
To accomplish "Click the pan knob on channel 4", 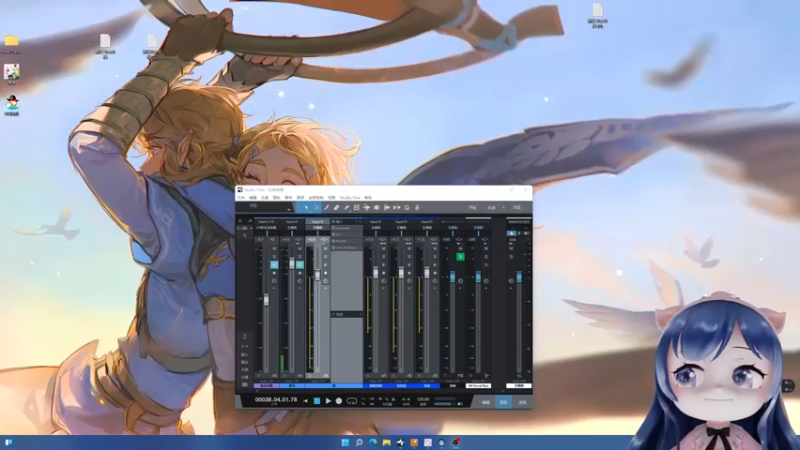I will [384, 281].
